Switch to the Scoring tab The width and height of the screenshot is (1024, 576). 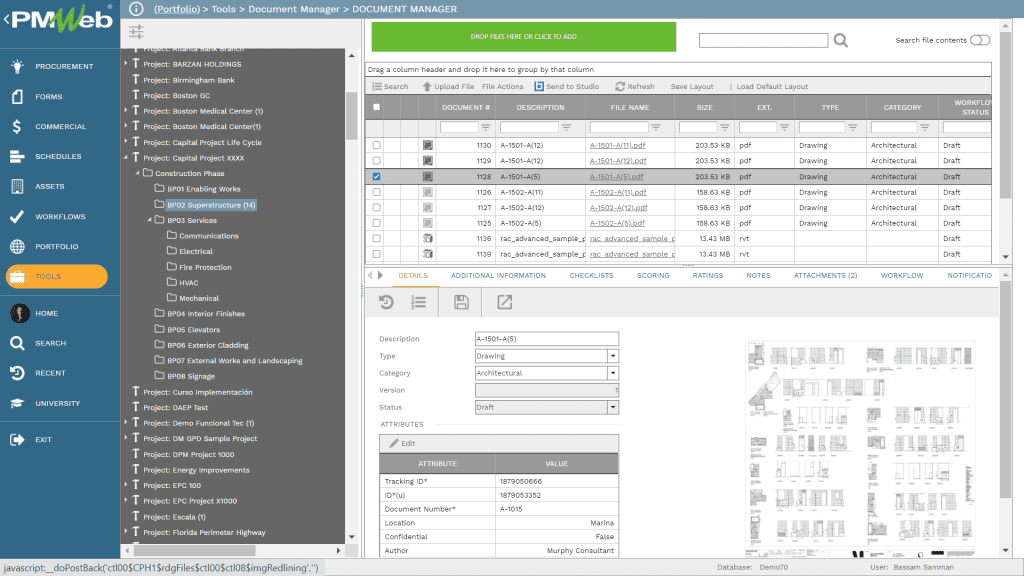[x=653, y=276]
